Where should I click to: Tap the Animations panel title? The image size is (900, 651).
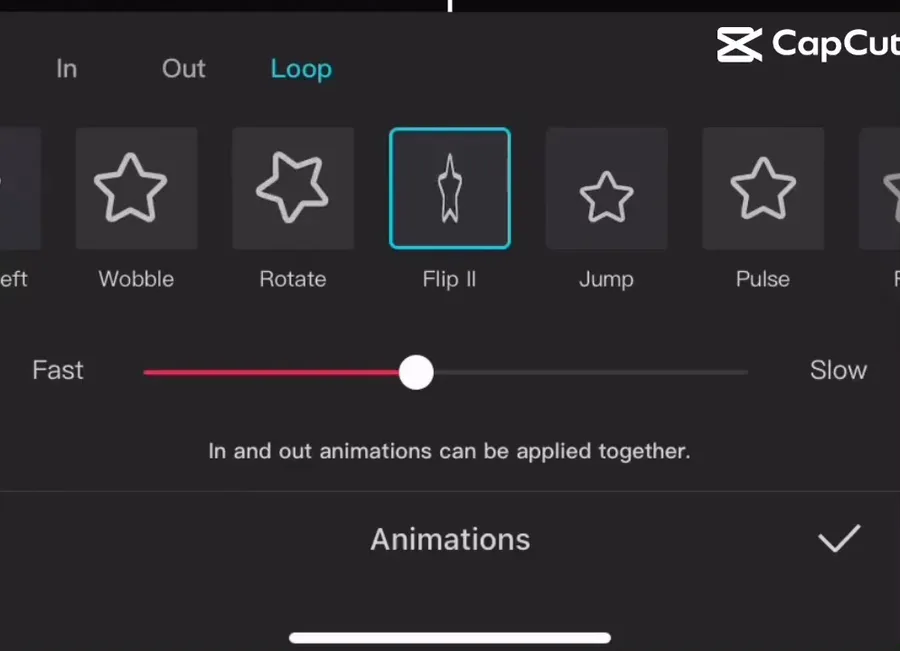tap(450, 540)
